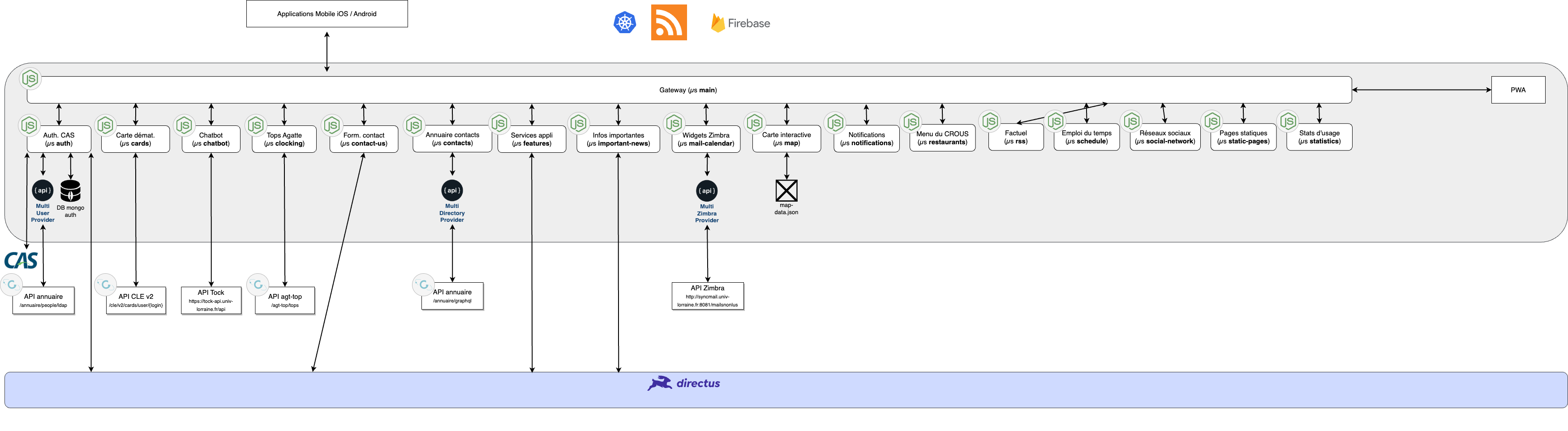Click the Multi Zimbra Provider api icon
1568x431 pixels.
coord(707,191)
